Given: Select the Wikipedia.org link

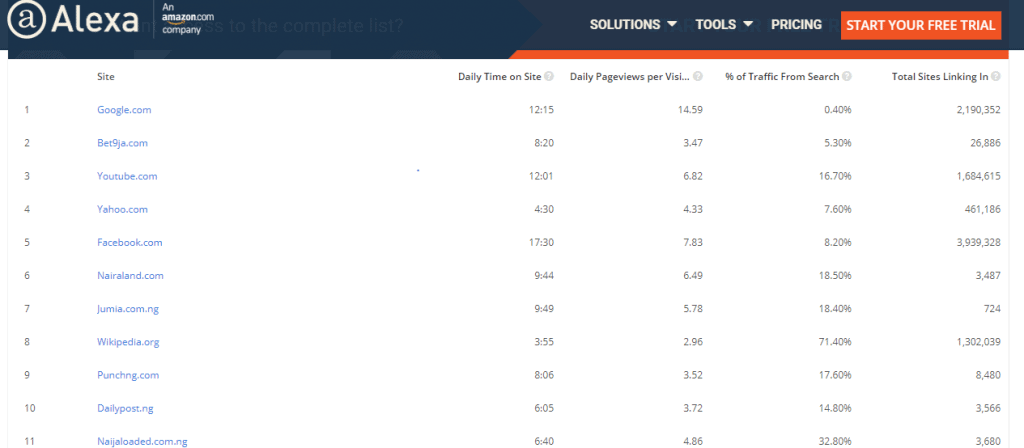Looking at the screenshot, I should 129,342.
